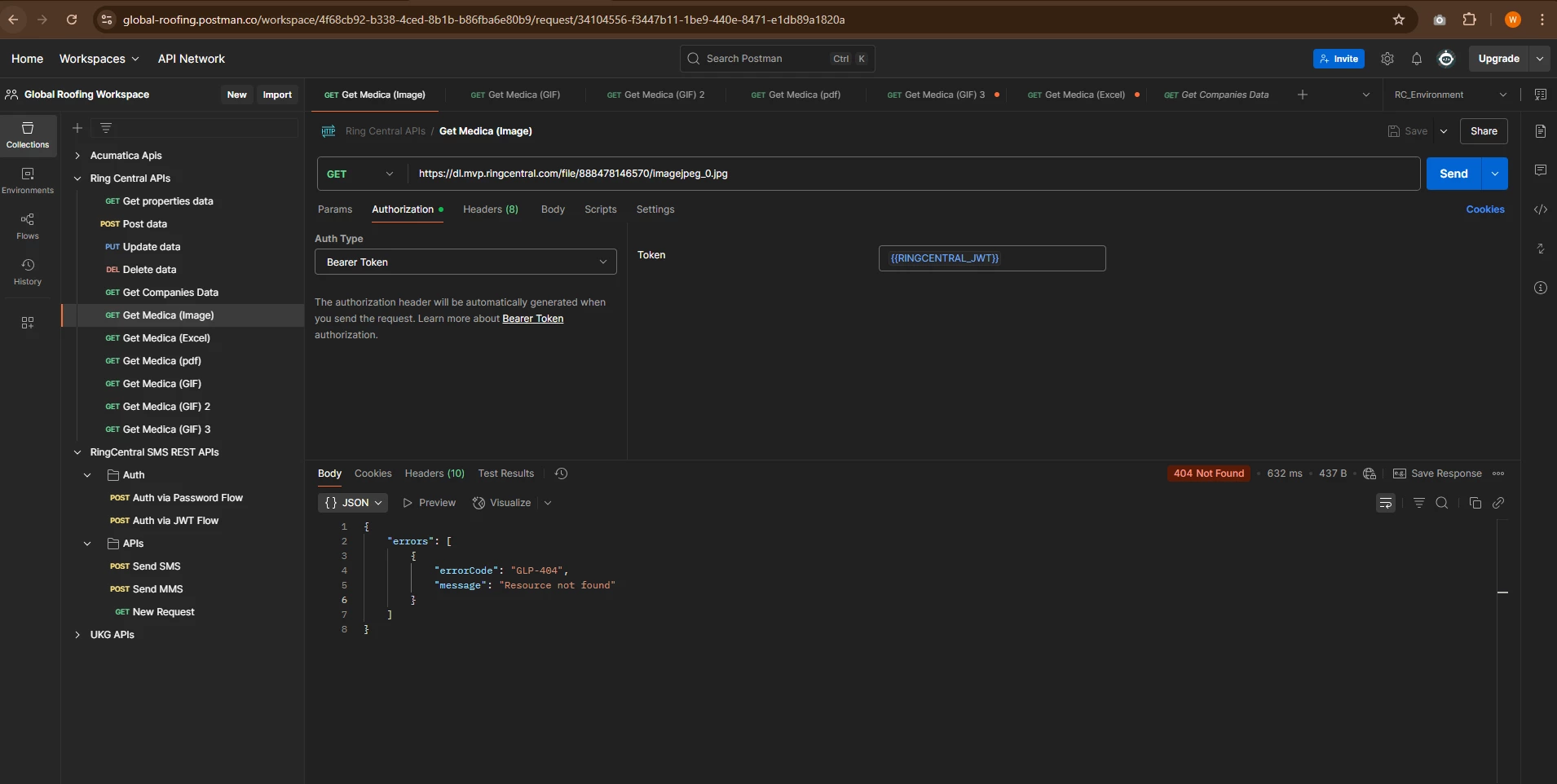
Task: Open the related requests icon in right sidebar
Action: (x=1541, y=249)
